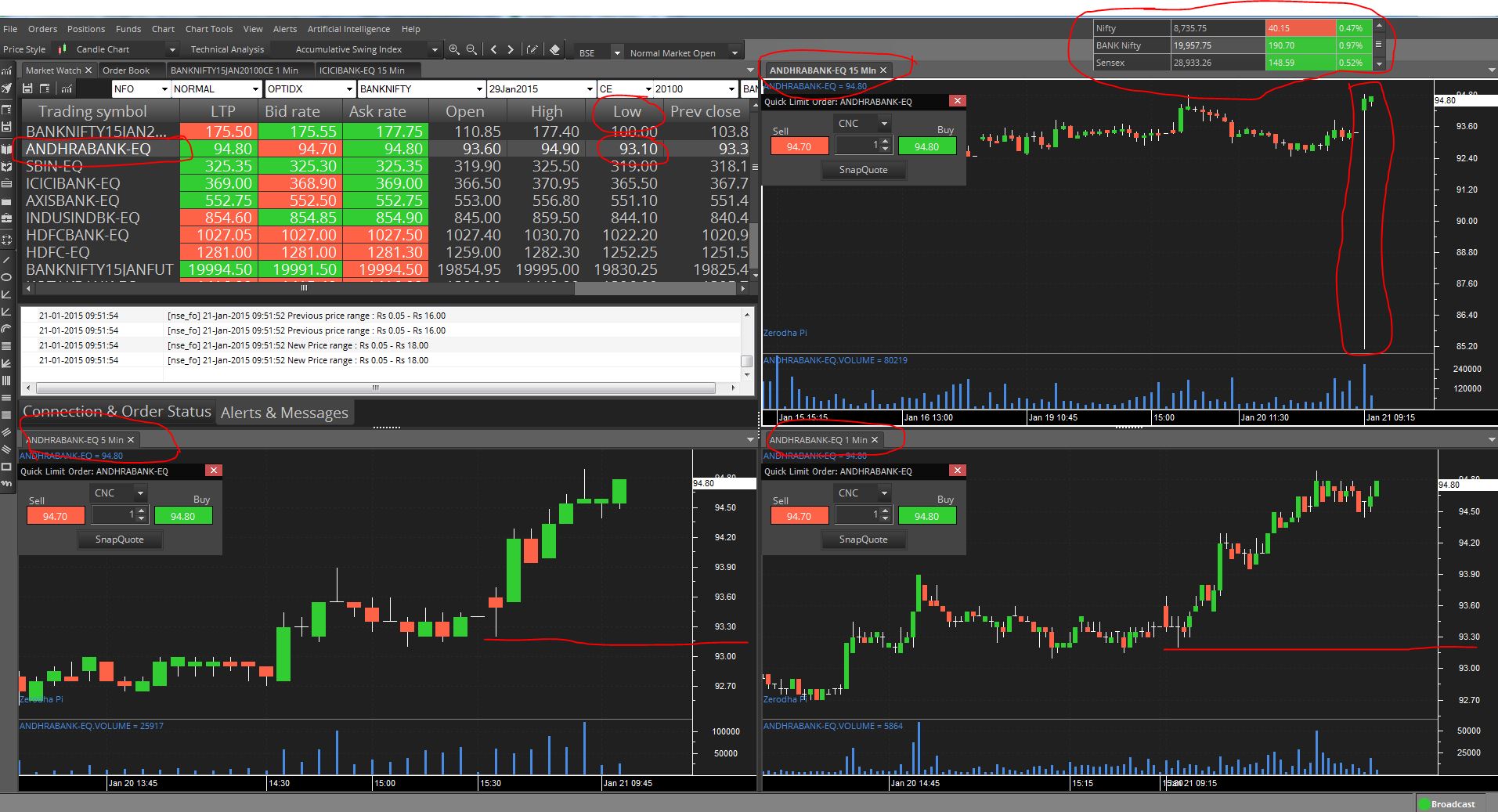This screenshot has width=1498, height=812.
Task: Close the ANDHRABANK-EQ 1 Min chart tab
Action: [x=875, y=440]
